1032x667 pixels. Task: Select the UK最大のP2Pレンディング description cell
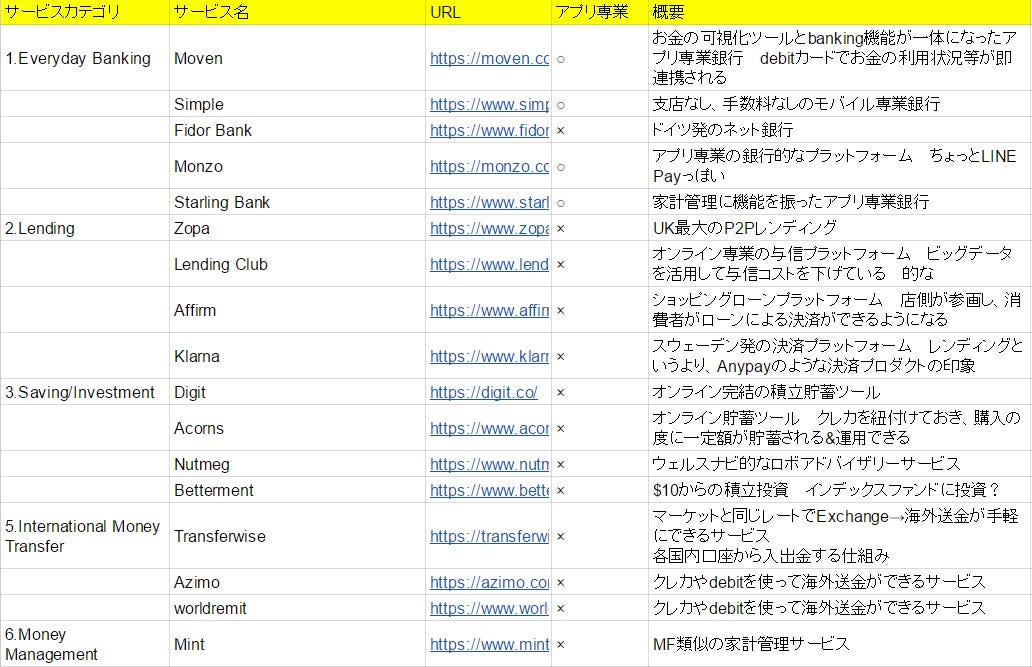[x=840, y=228]
